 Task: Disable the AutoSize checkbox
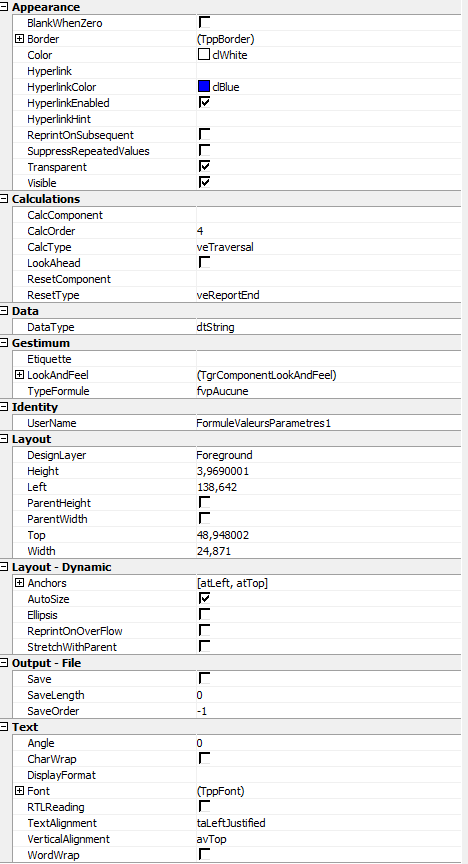coord(205,598)
